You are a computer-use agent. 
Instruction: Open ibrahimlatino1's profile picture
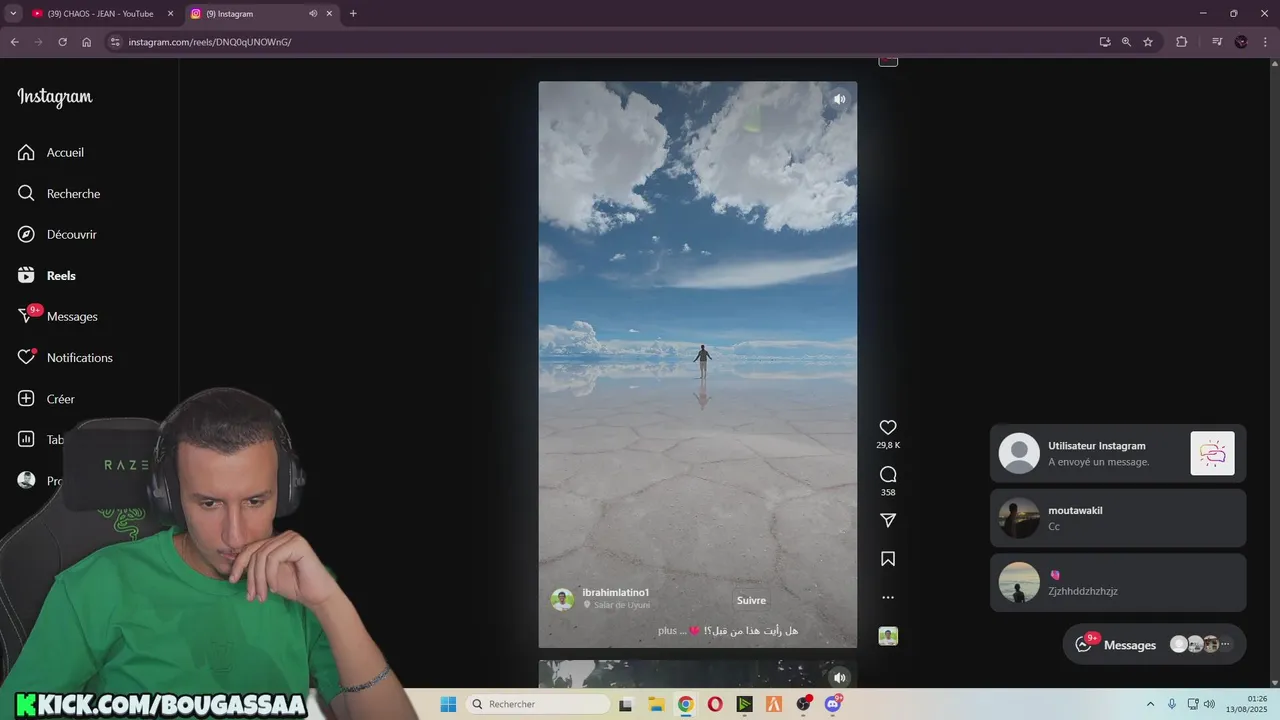pos(562,599)
